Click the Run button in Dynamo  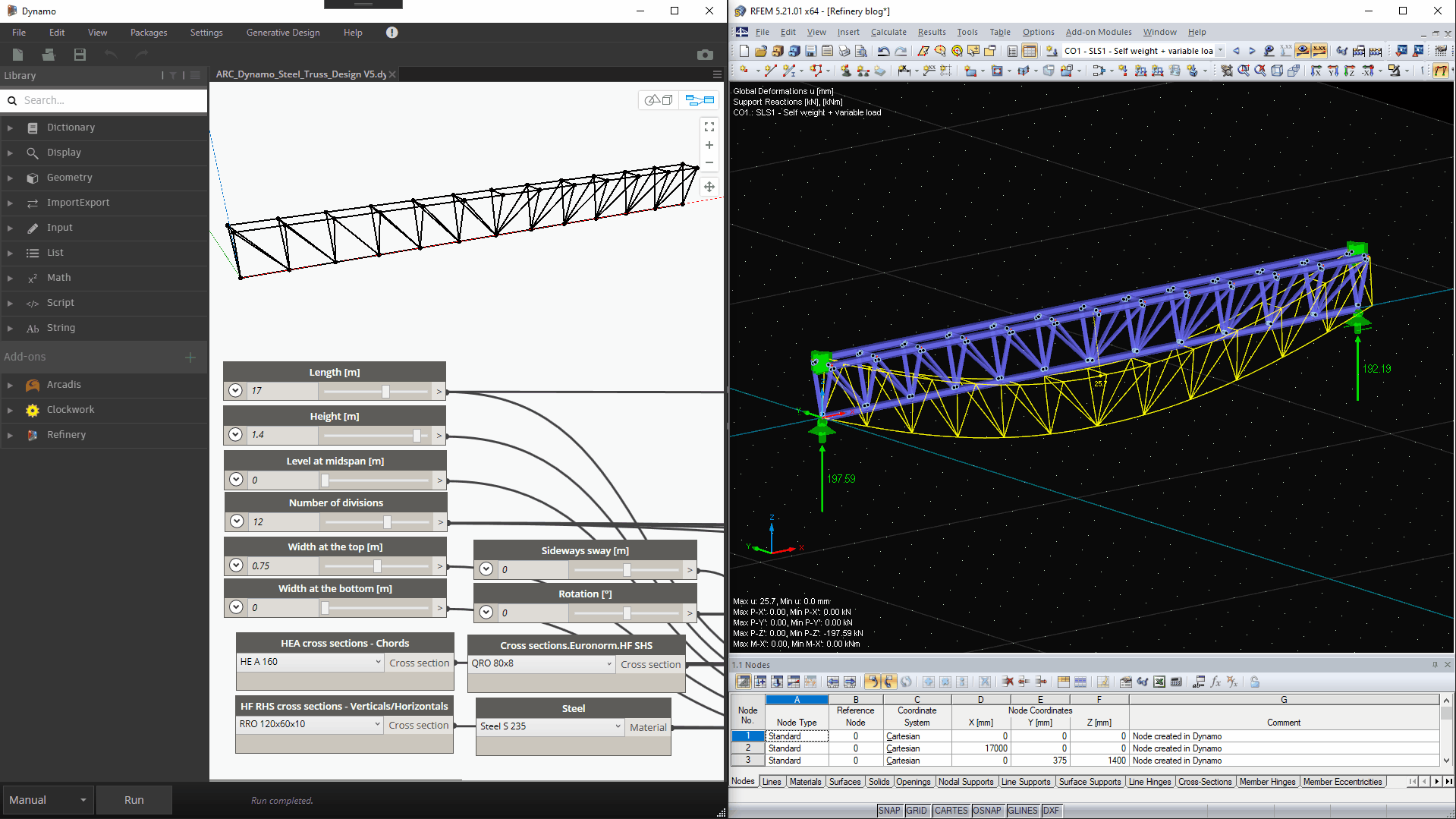[134, 800]
